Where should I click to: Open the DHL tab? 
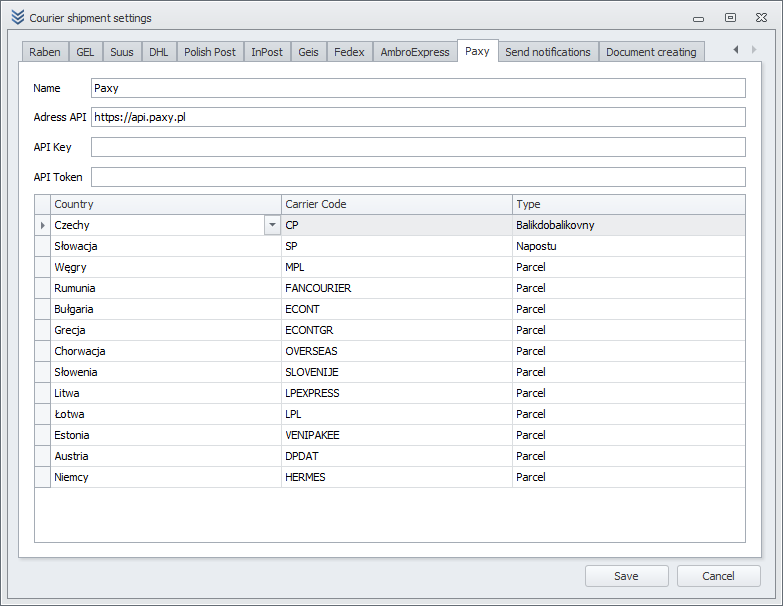pos(159,52)
